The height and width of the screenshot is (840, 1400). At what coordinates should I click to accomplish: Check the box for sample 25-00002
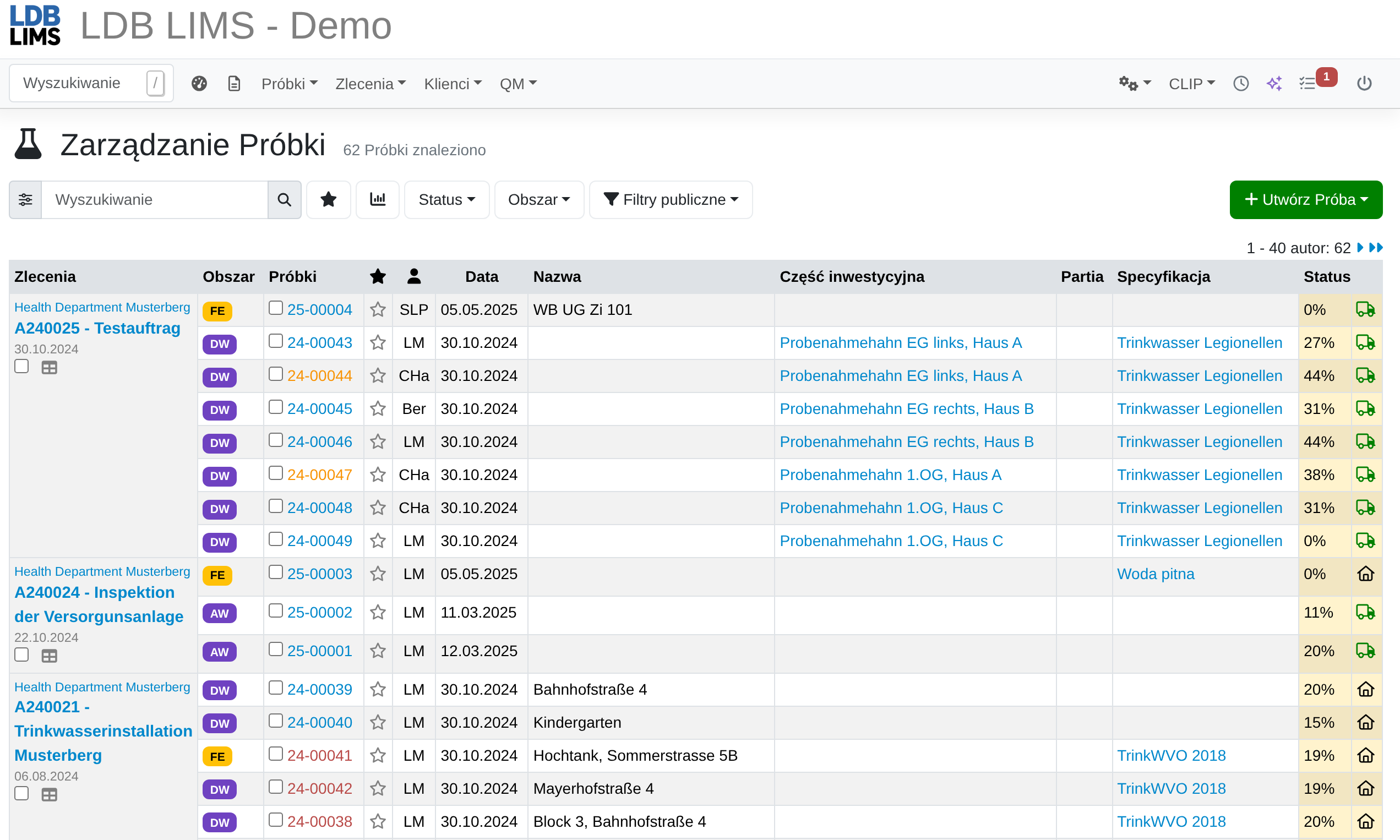pyautogui.click(x=276, y=611)
